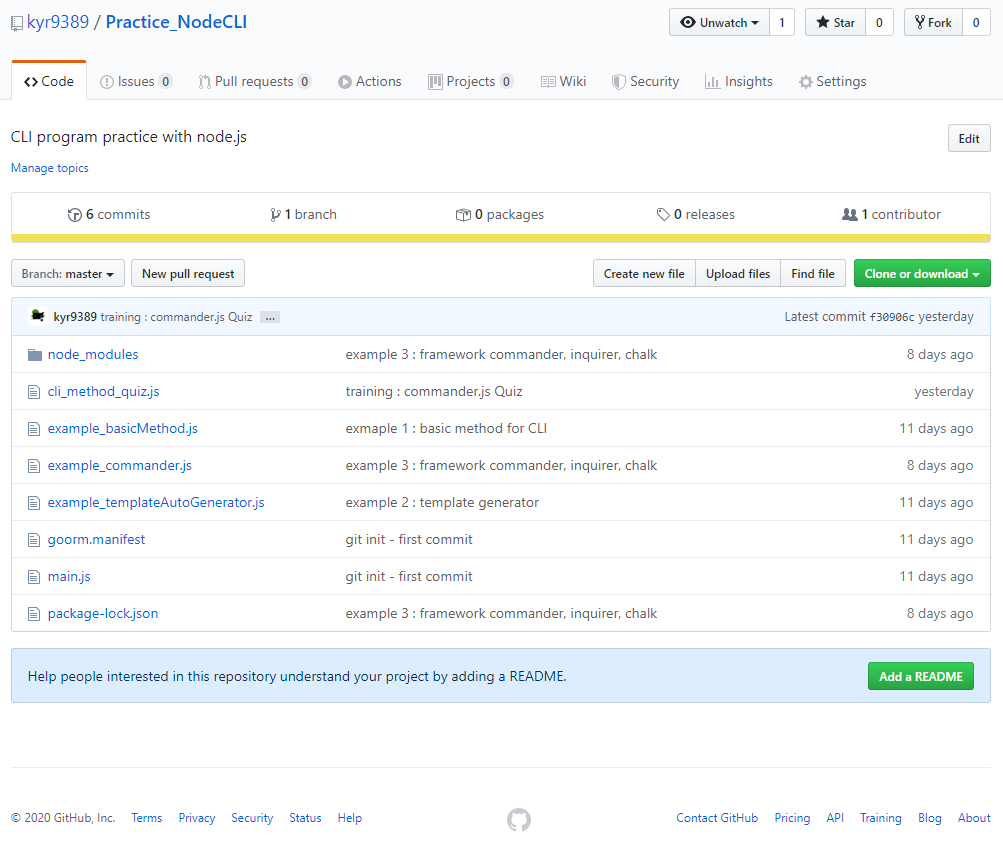Click Terms link in footer
Screen dimensions: 1003x863
pos(146,818)
